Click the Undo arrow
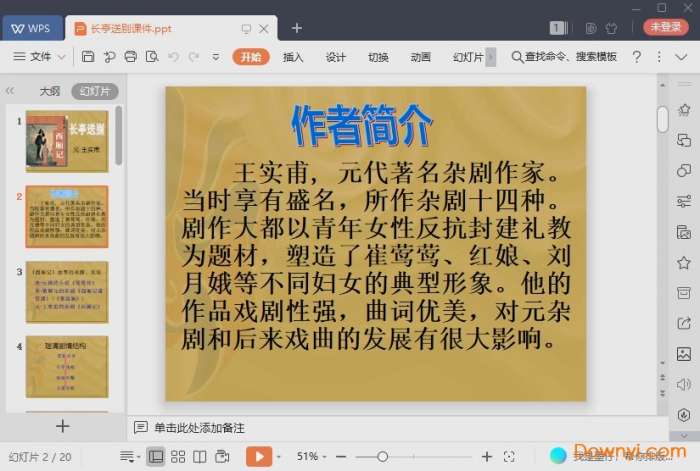The height and width of the screenshot is (471, 700). 173,57
